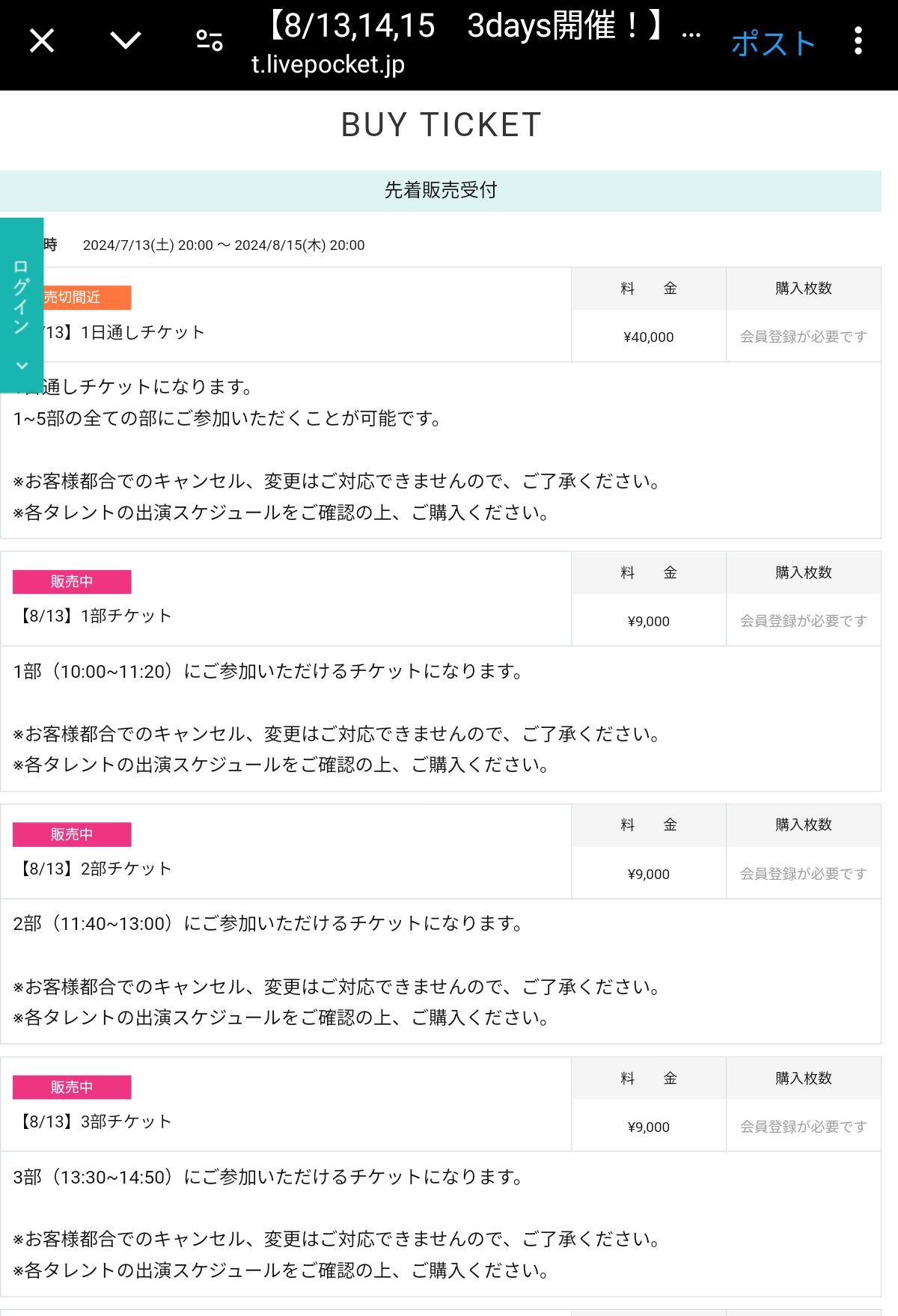Viewport: 898px width, 1316px height.
Task: Select the 【8/13】2部チケット title
Action: click(94, 869)
